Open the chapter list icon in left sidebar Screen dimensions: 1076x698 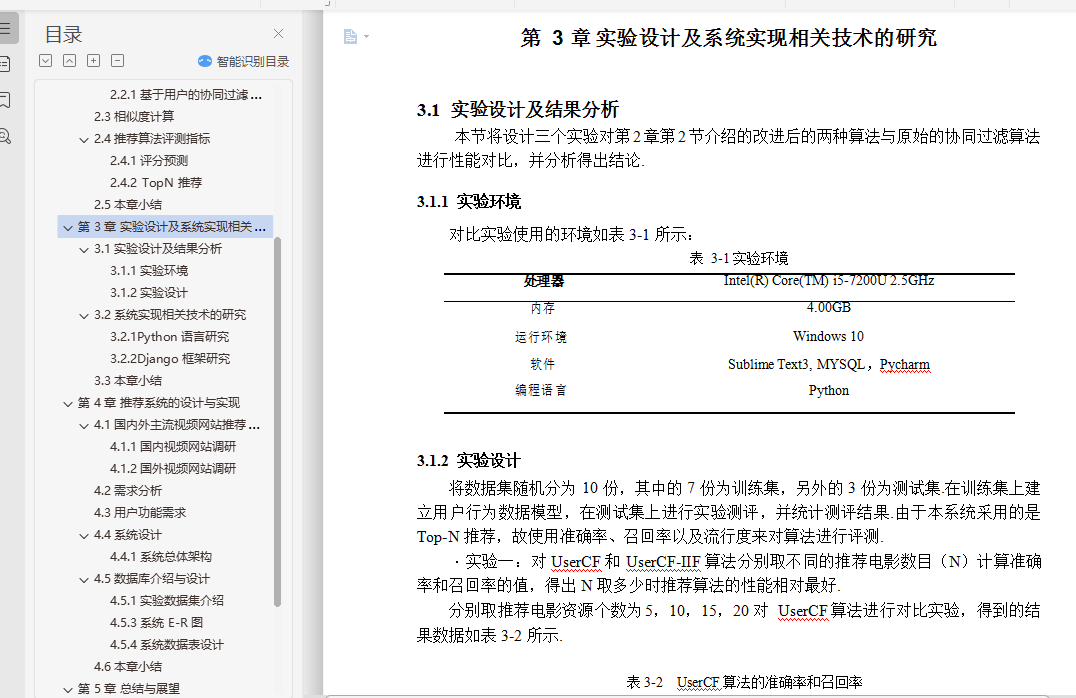tap(5, 65)
